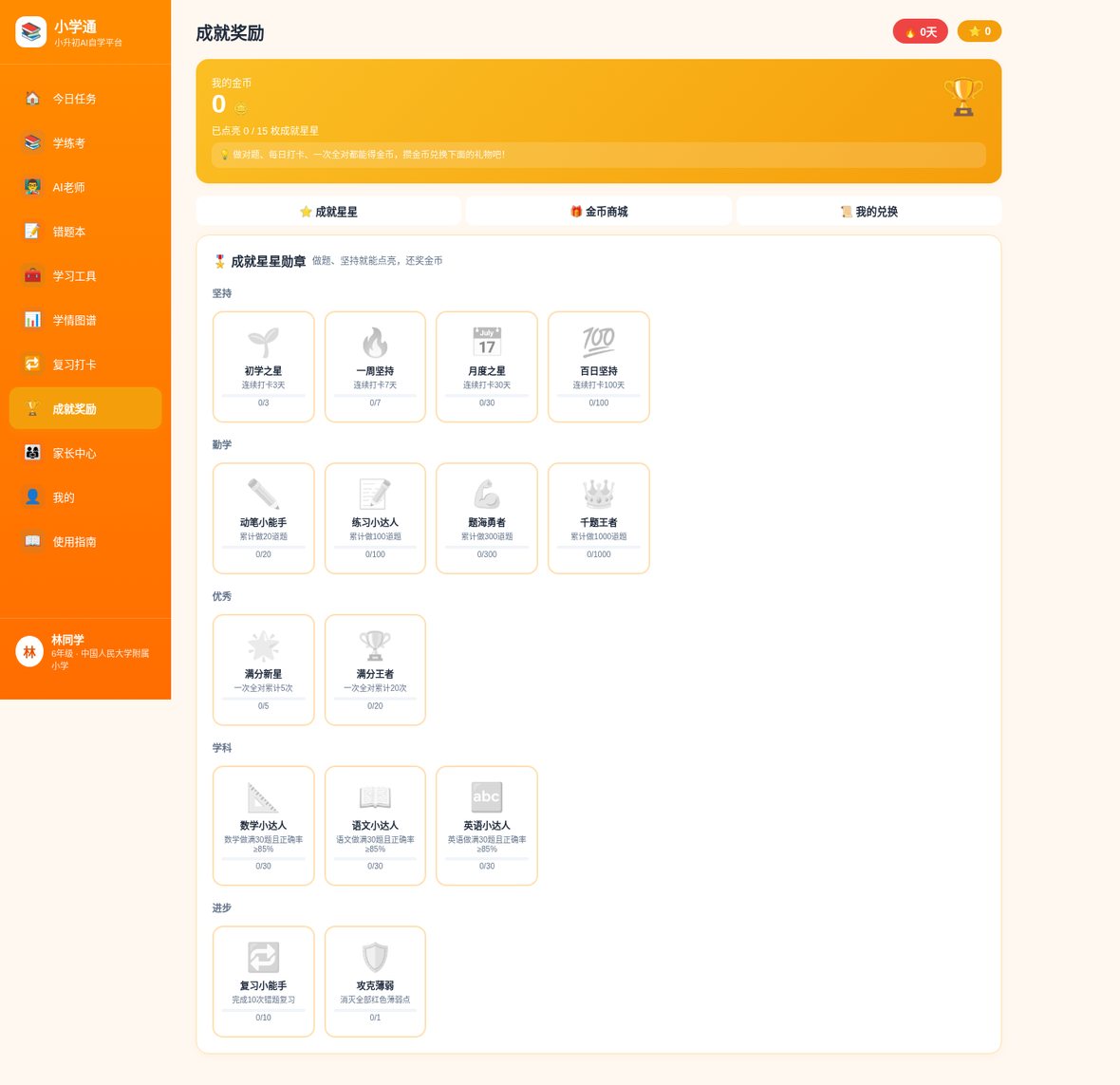Image resolution: width=1120 pixels, height=1085 pixels.
Task: Click the 林同学 user name
Action: tap(67, 640)
